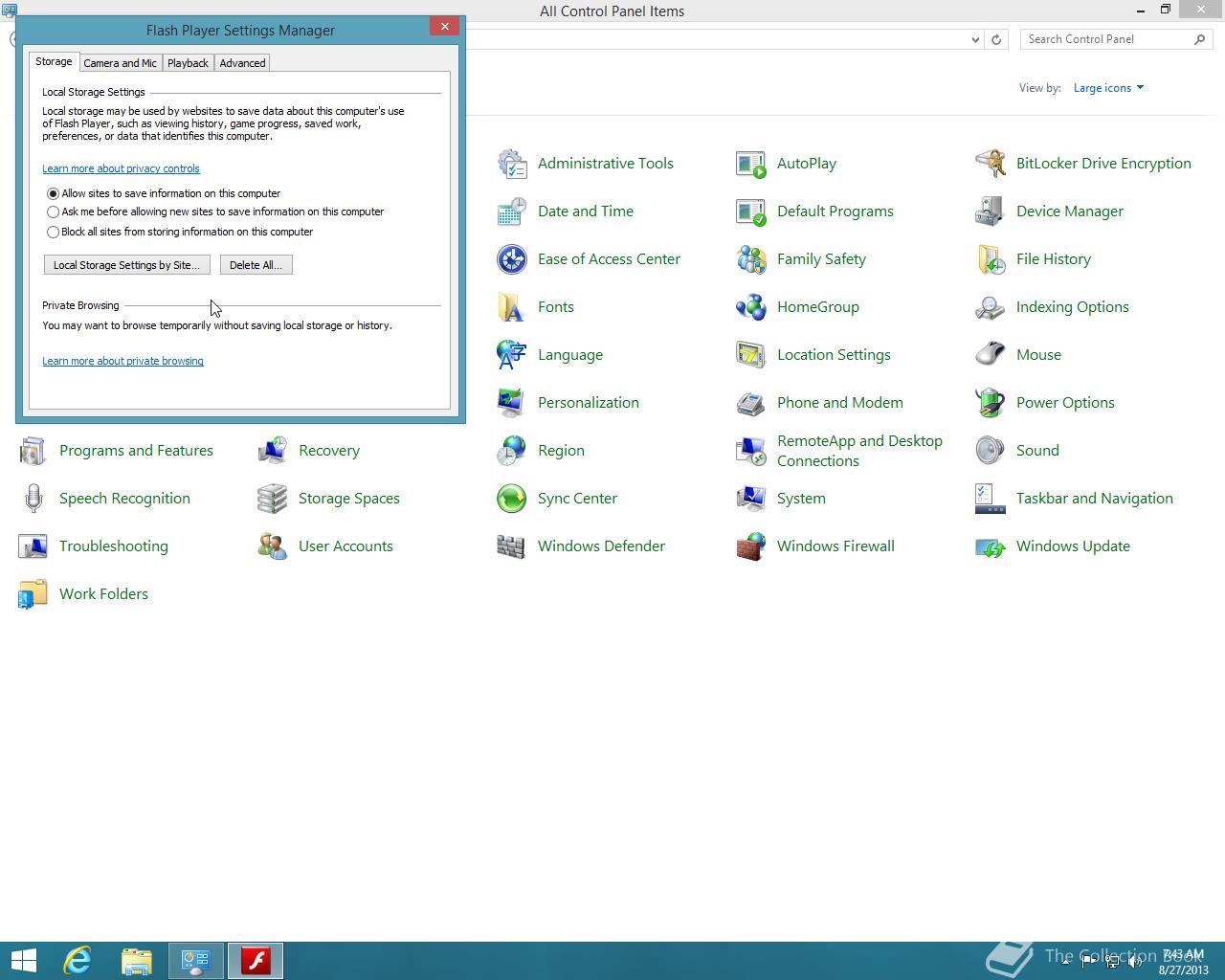The image size is (1225, 980).
Task: Open the Mouse settings icon
Action: point(991,355)
